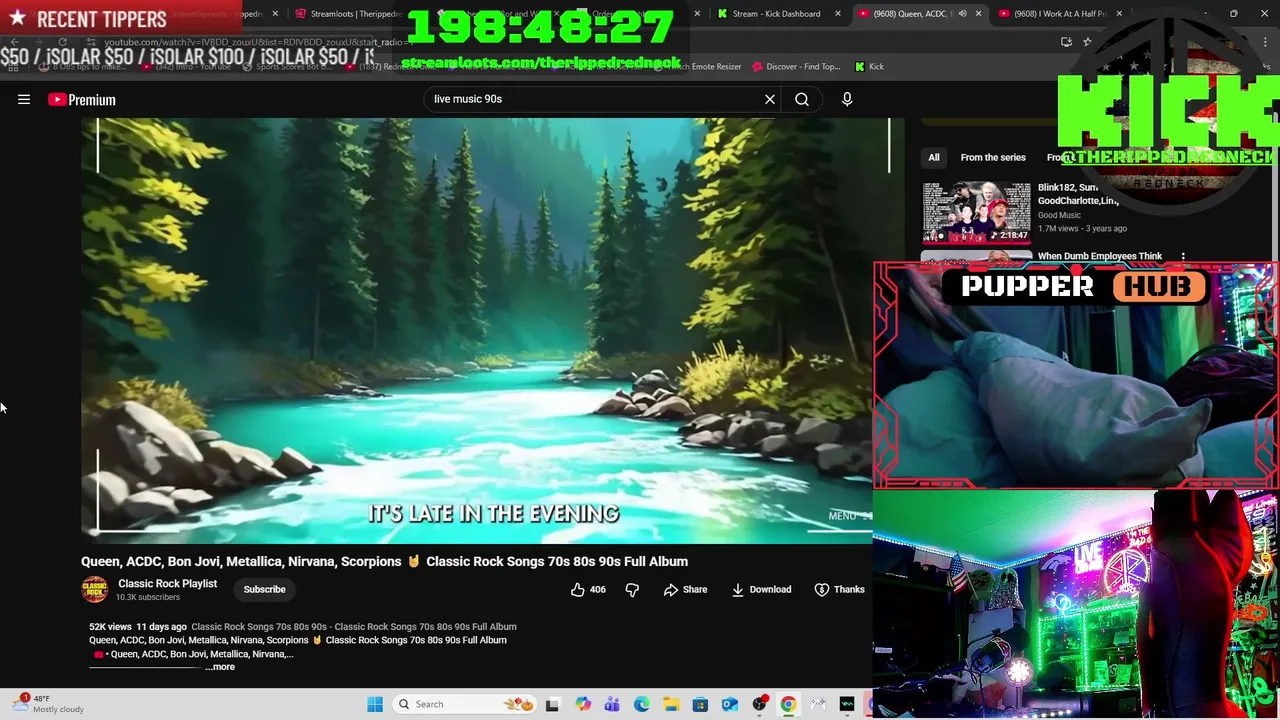This screenshot has height=720, width=1280.
Task: Open Task View on the taskbar
Action: [552, 704]
